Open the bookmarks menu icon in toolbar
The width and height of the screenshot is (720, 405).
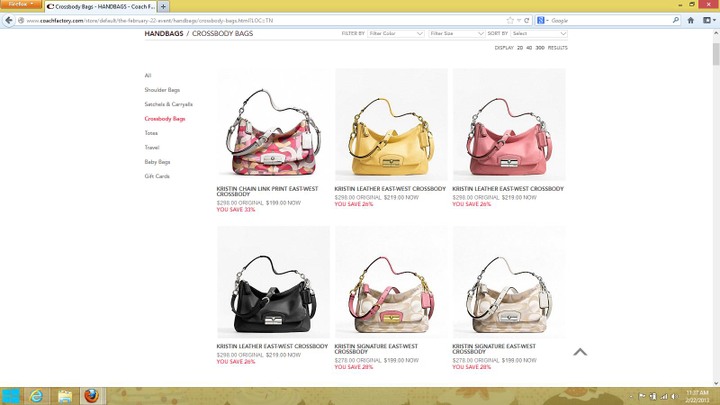(709, 20)
